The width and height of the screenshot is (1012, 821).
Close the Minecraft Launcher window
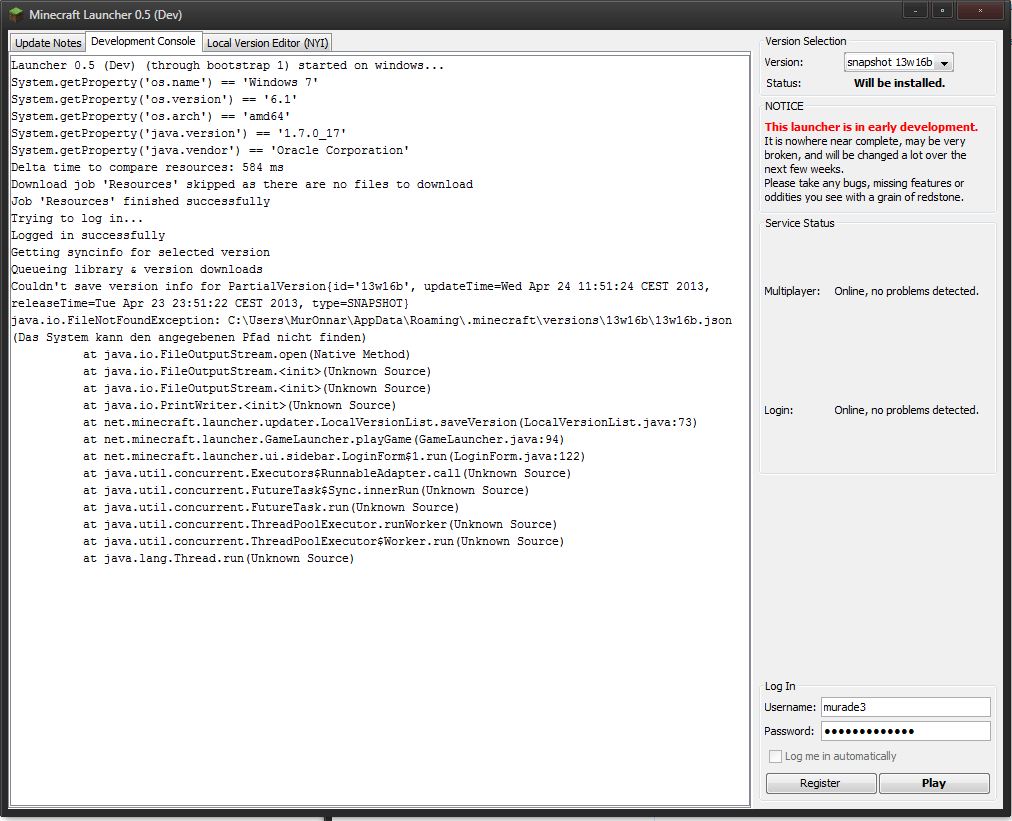point(980,10)
